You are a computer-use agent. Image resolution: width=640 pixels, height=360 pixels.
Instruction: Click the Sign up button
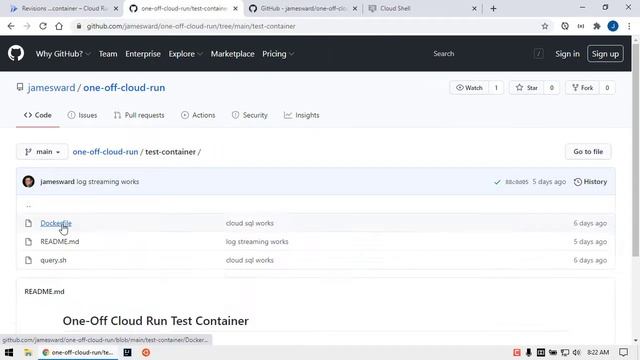(605, 54)
